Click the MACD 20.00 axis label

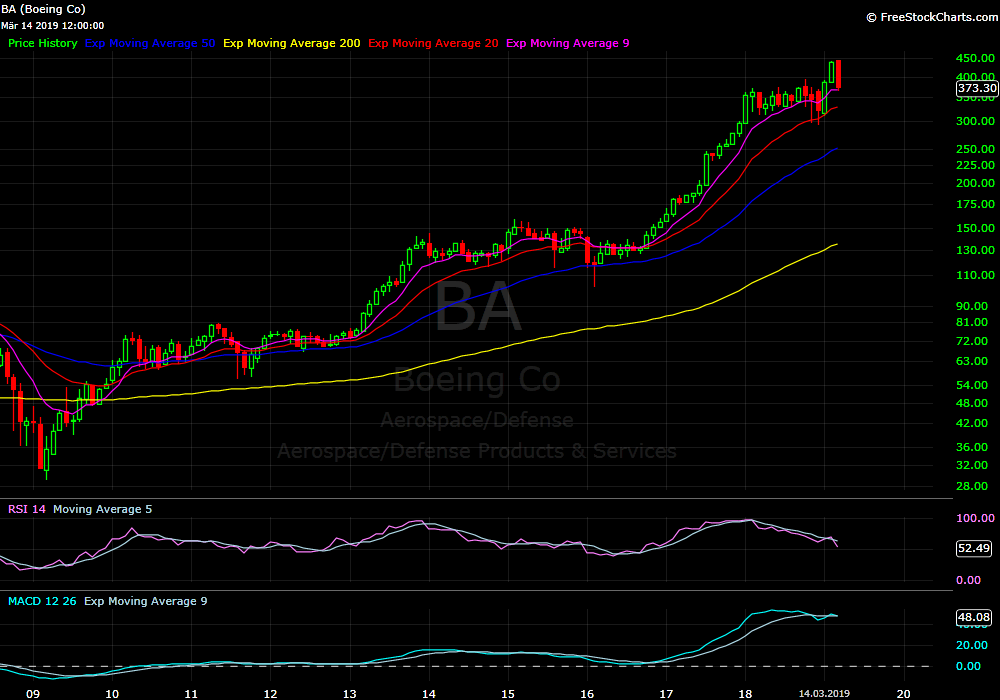tap(972, 645)
